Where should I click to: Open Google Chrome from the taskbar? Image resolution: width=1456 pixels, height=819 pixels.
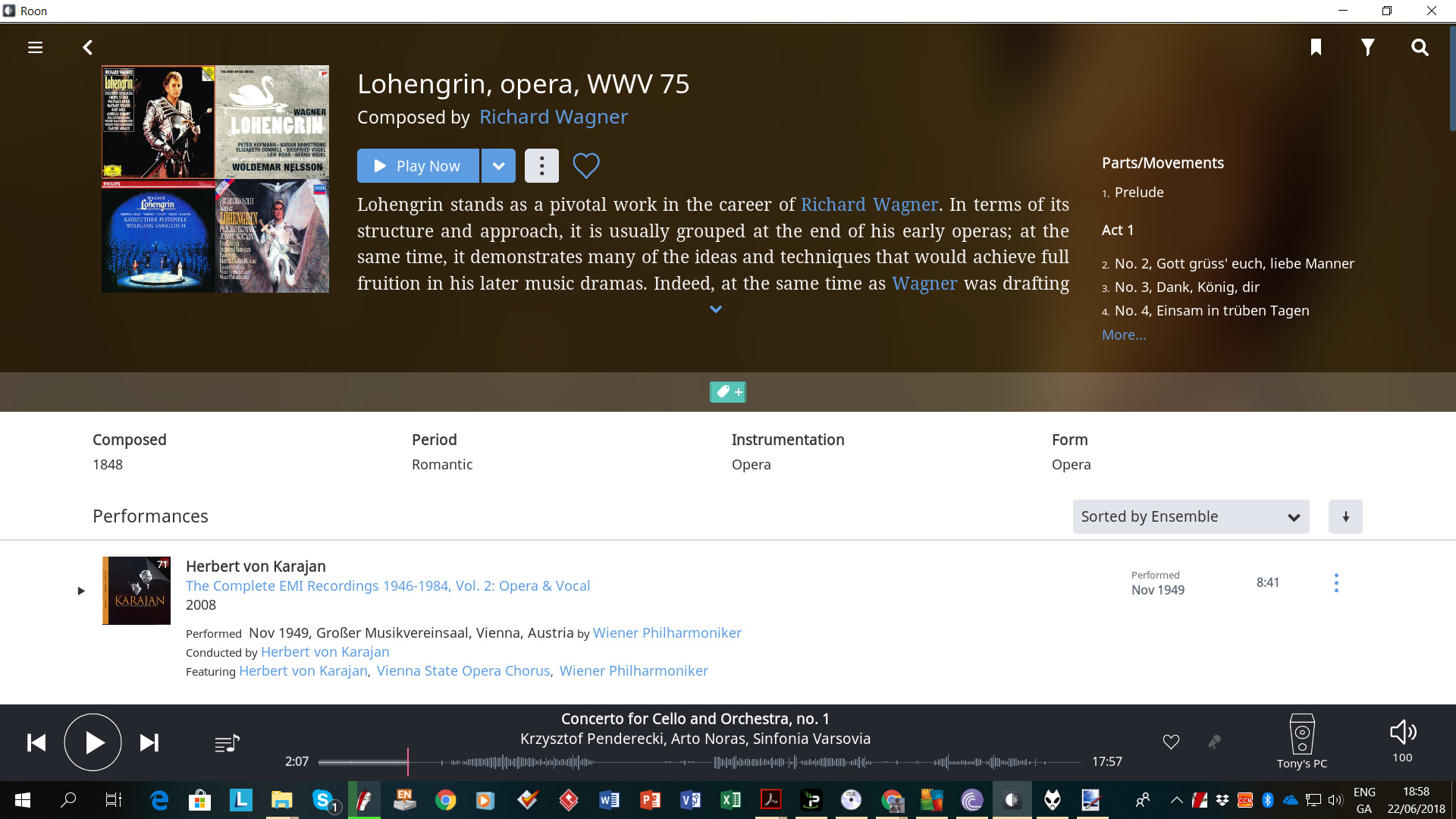click(x=445, y=800)
